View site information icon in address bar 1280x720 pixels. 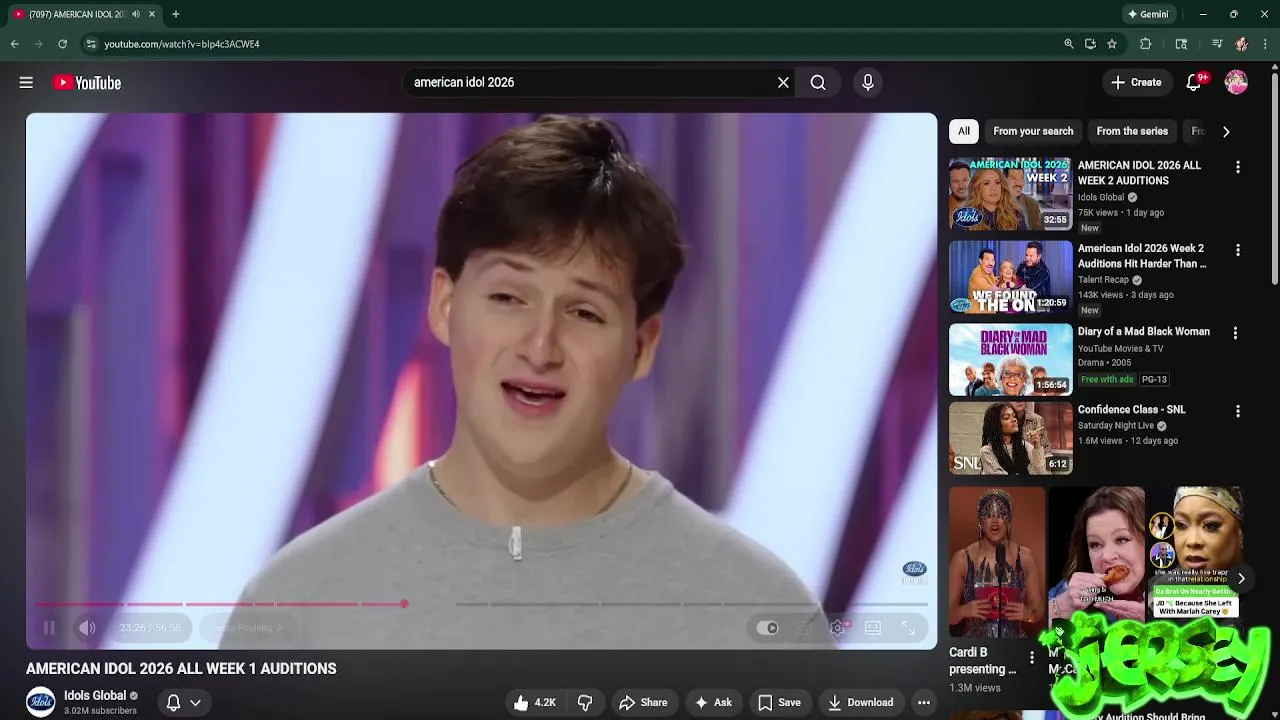pos(91,44)
